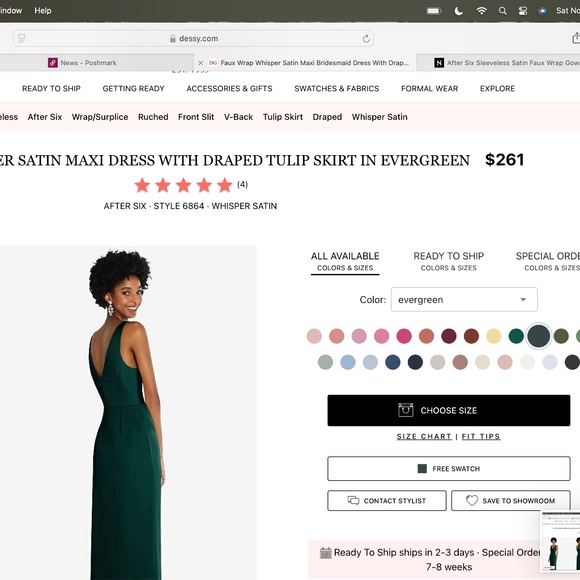The width and height of the screenshot is (580, 580).
Task: Open the Getting Ready menu
Action: pyautogui.click(x=134, y=88)
